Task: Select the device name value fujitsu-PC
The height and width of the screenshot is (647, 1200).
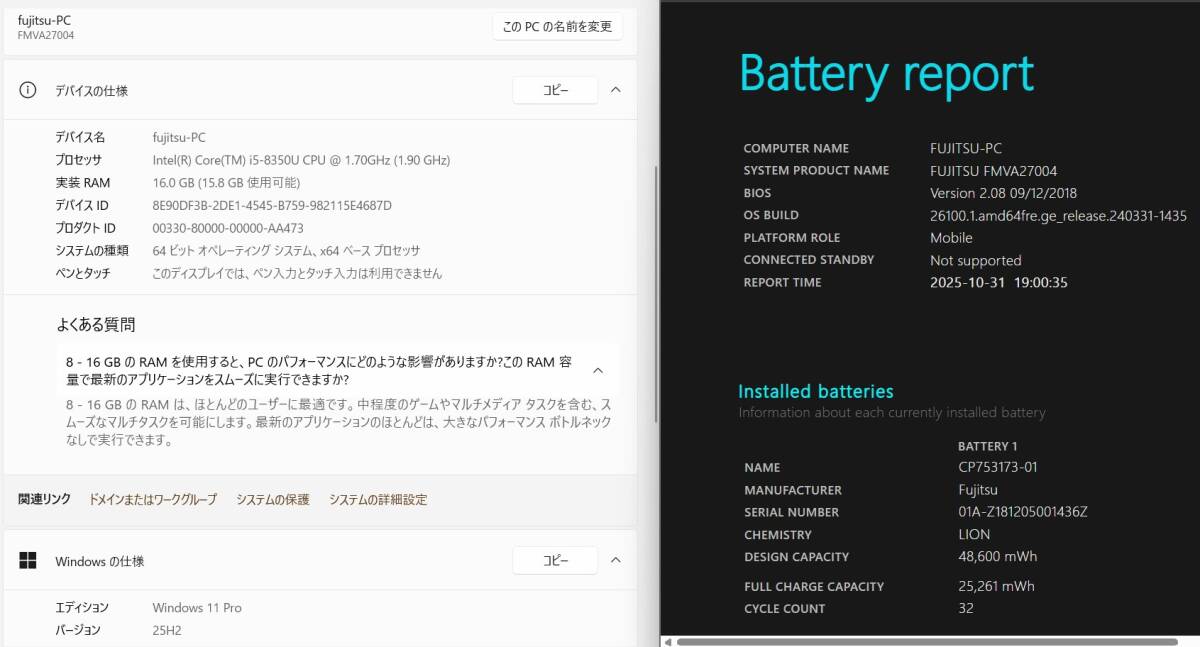Action: coord(179,138)
